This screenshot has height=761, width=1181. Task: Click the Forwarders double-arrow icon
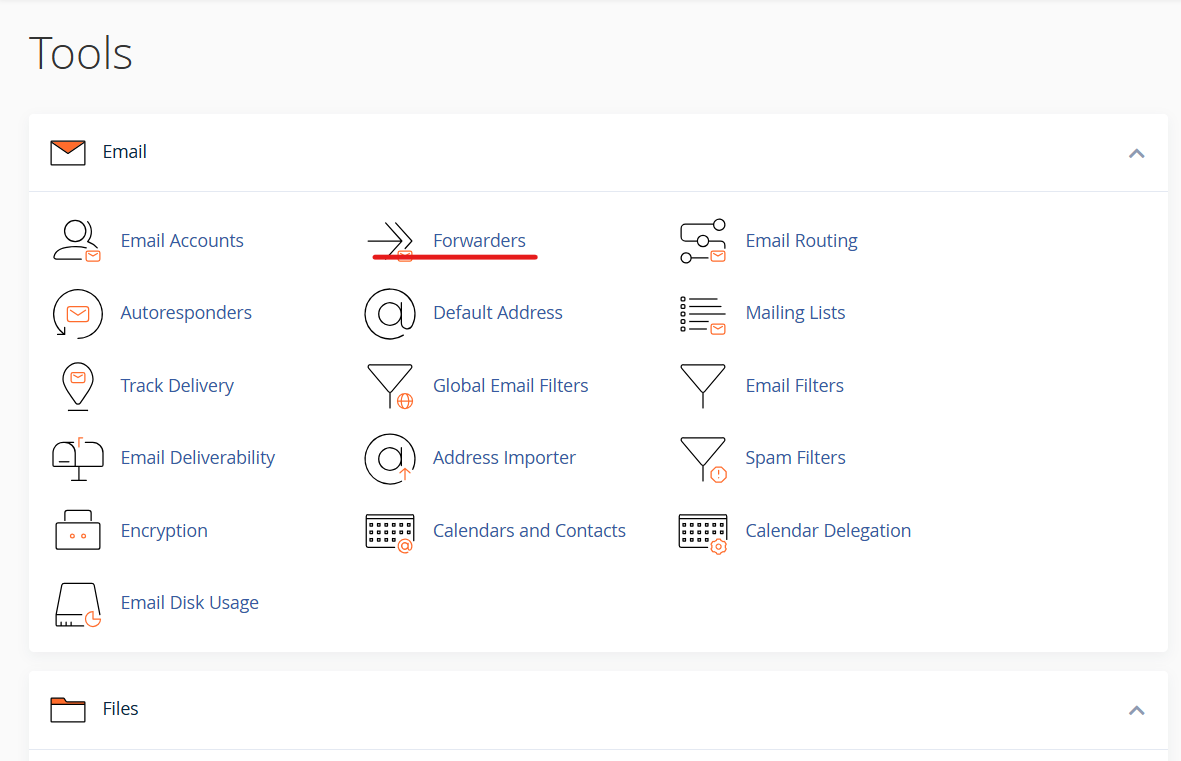(x=390, y=241)
